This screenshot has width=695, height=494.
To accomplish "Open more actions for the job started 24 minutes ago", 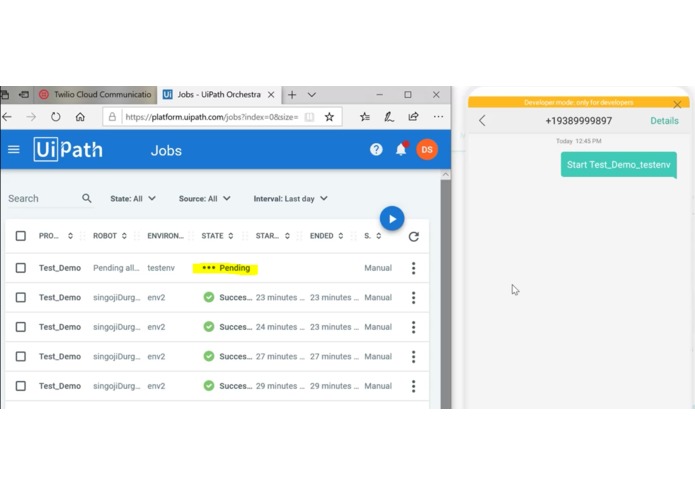I will (414, 327).
